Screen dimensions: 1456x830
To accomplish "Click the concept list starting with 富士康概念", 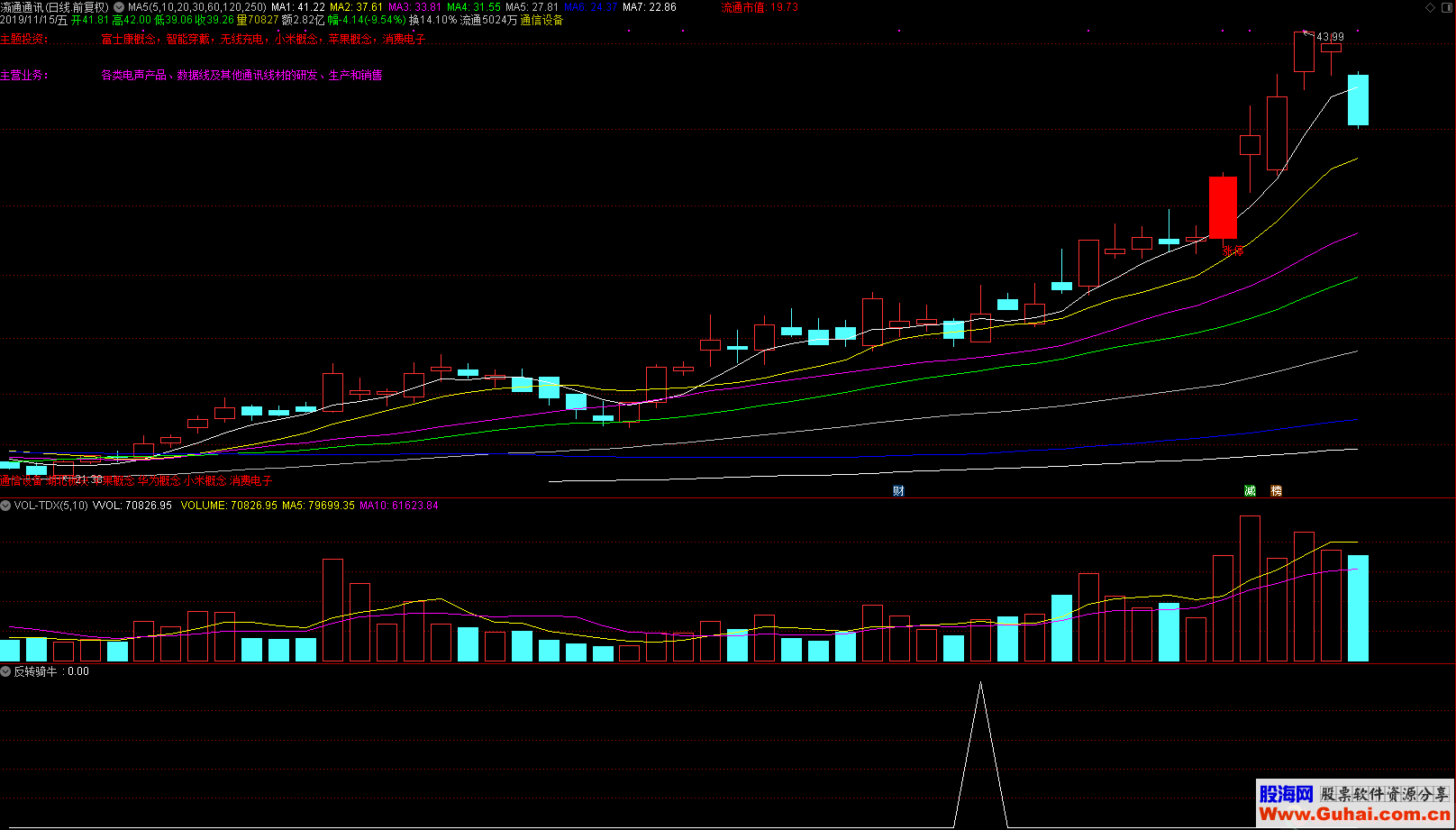I will (x=263, y=40).
